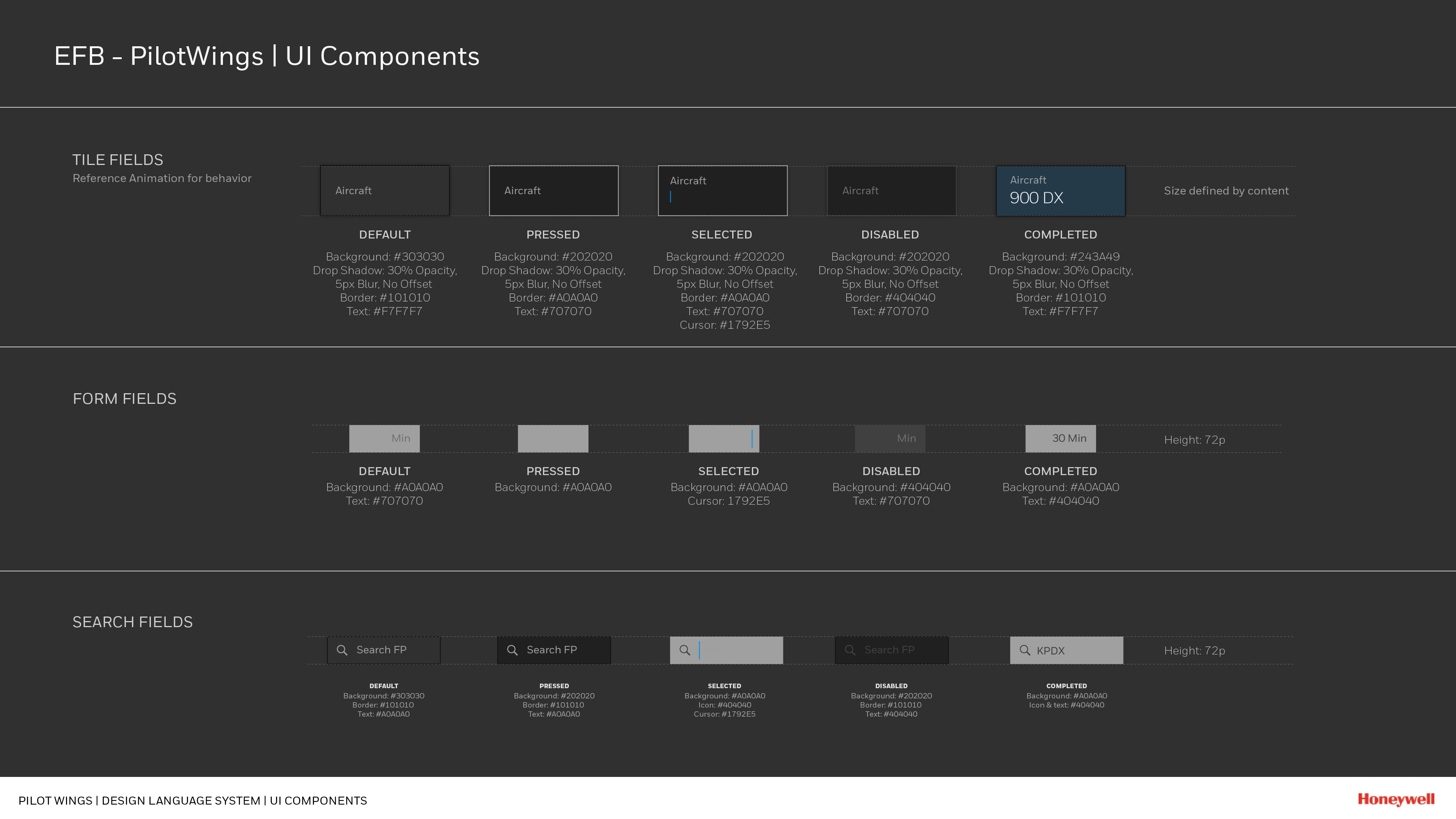1456x819 pixels.
Task: Click the Reference Animation for behavior text
Action: tap(162, 178)
